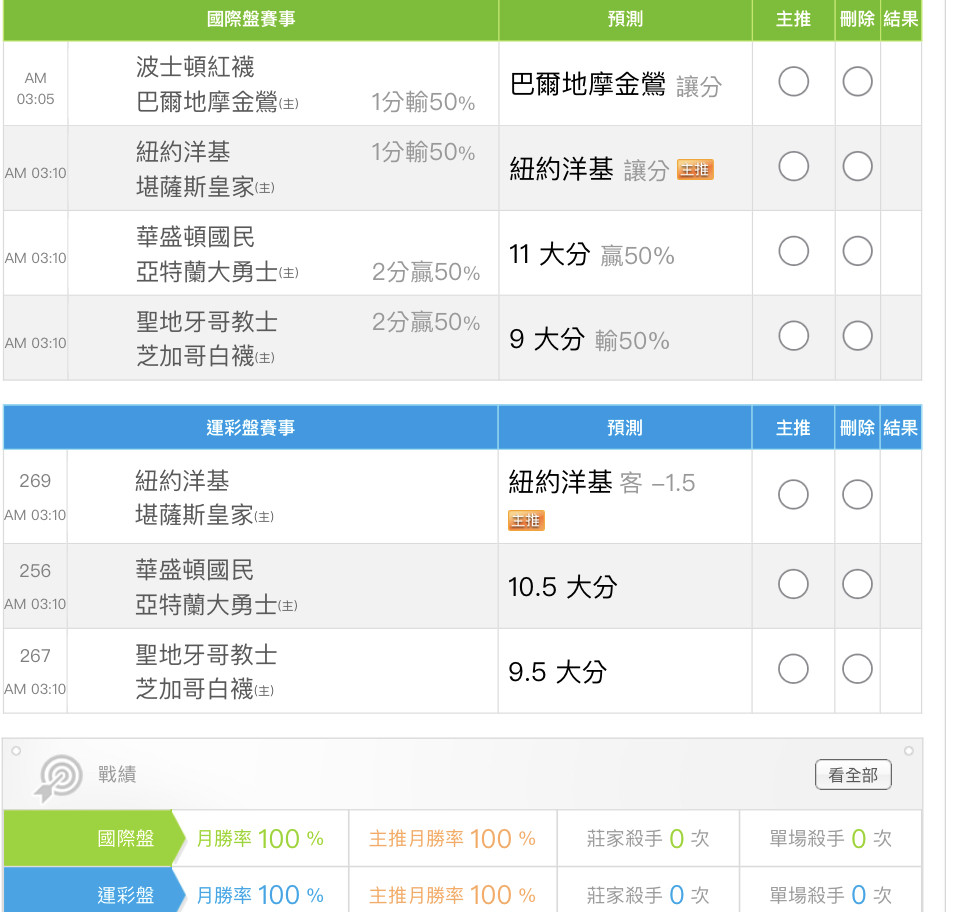958x912 pixels.
Task: Click the 主推 column header in 國際盤 table
Action: click(793, 19)
